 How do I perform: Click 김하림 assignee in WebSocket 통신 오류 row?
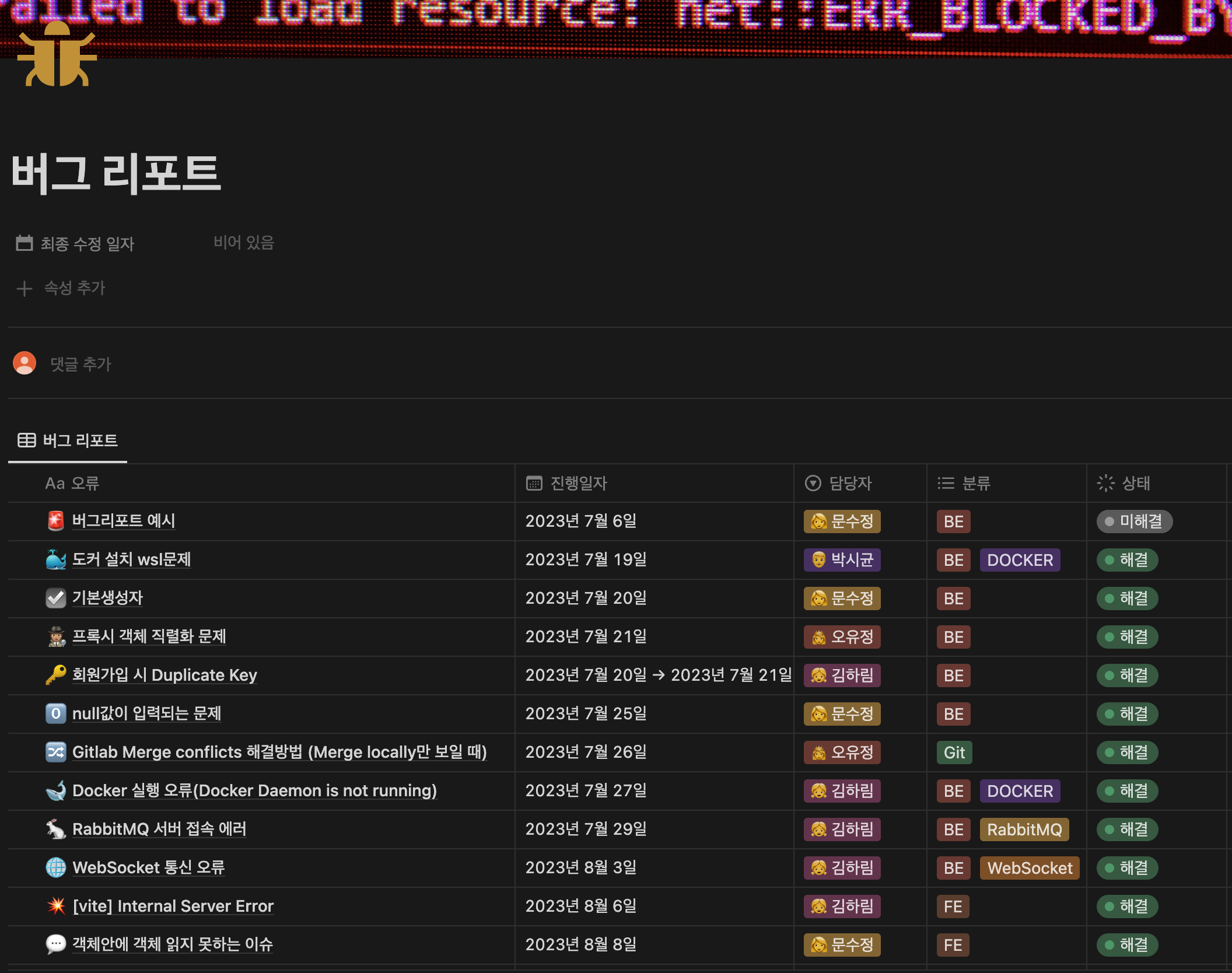(x=842, y=868)
